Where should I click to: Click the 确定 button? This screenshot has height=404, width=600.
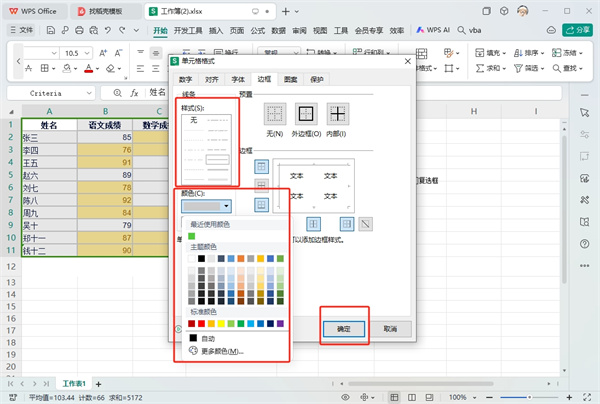tap(343, 328)
